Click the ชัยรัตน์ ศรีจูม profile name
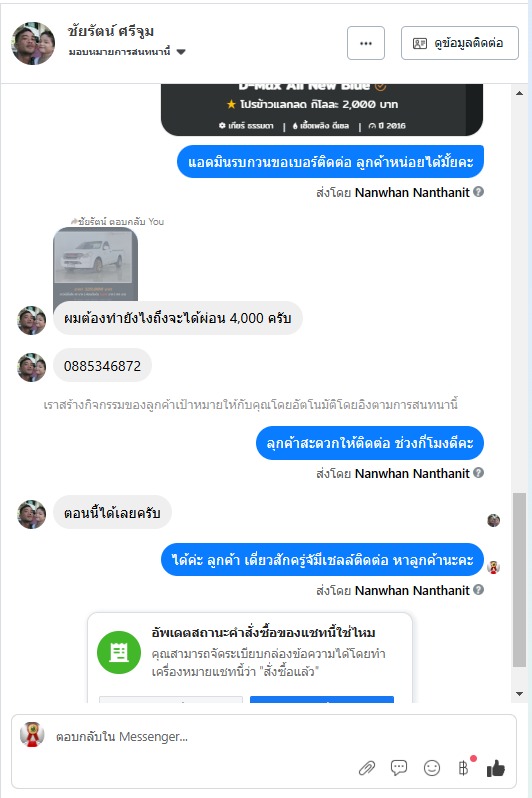The image size is (532, 798). (x=110, y=31)
